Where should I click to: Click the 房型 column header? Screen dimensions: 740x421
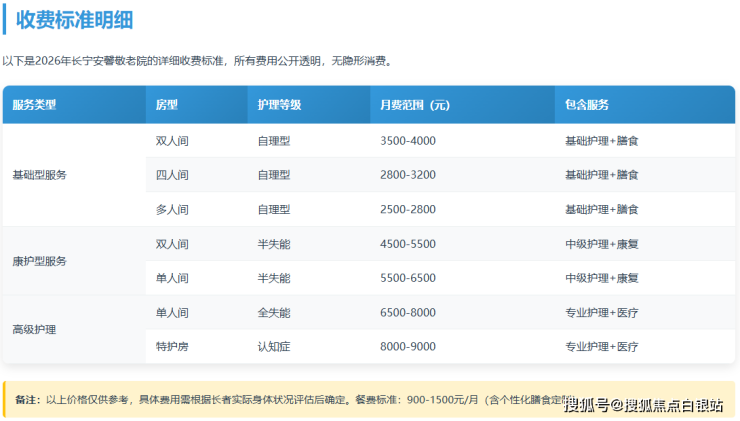(x=166, y=105)
